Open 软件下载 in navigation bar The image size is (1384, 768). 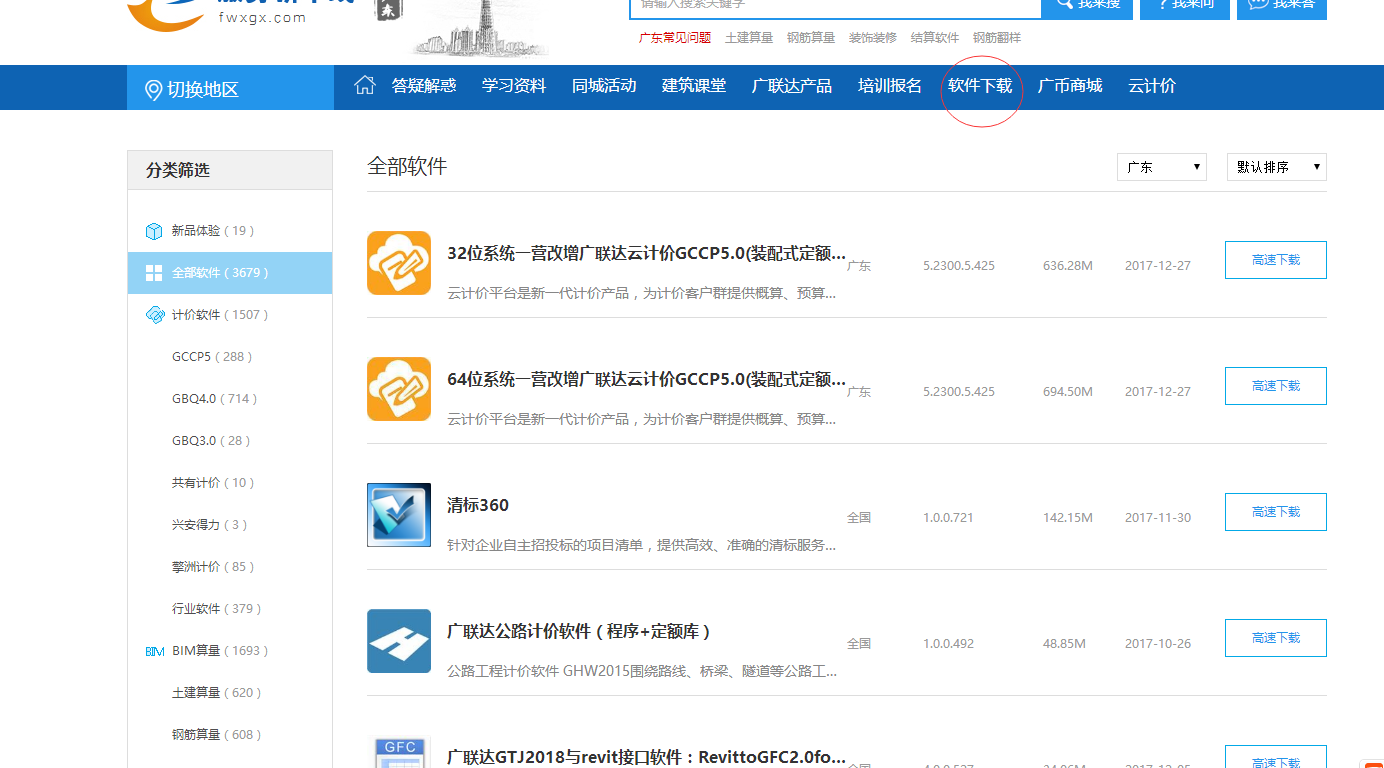980,86
